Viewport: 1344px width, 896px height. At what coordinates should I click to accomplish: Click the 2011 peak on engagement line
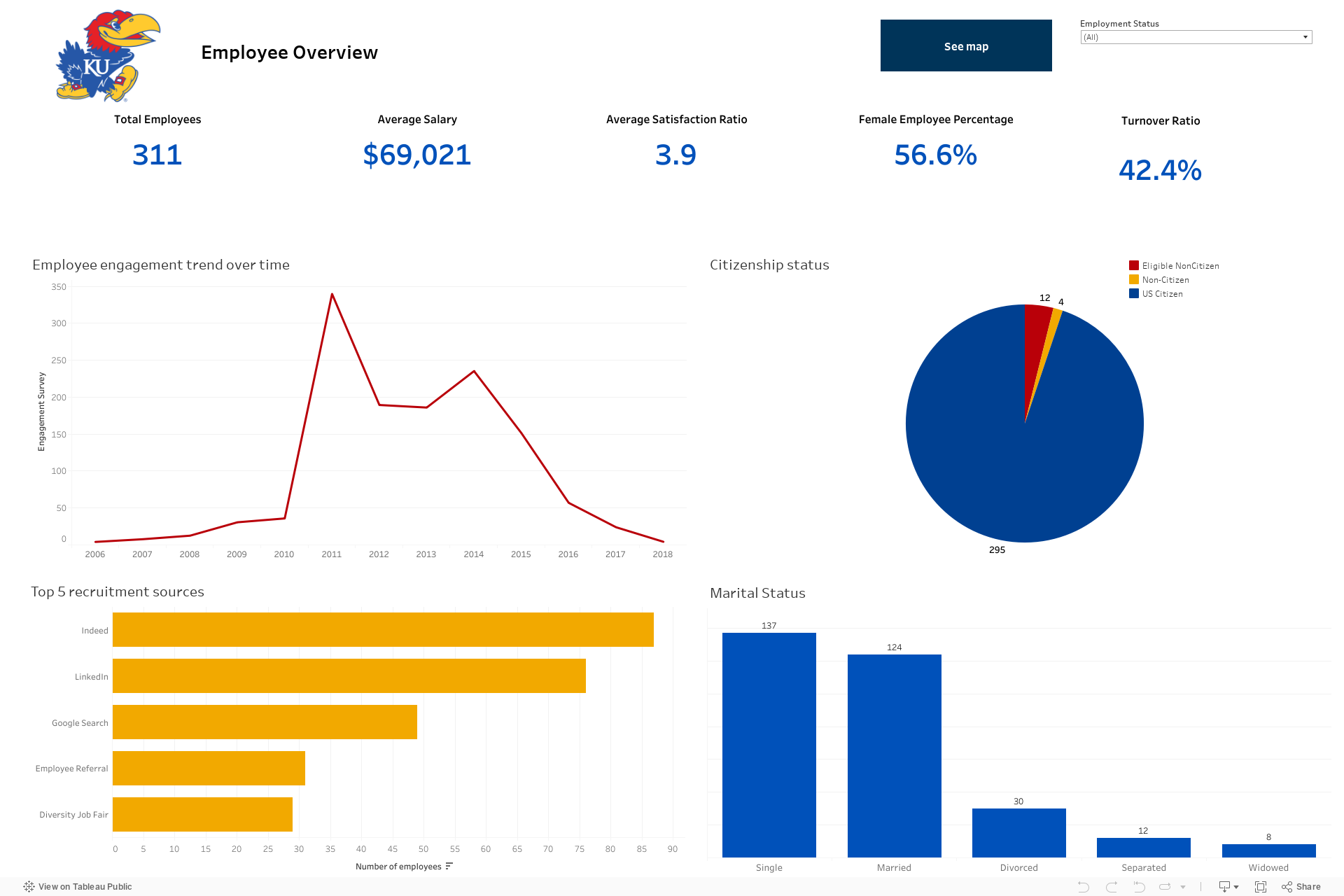pos(332,294)
